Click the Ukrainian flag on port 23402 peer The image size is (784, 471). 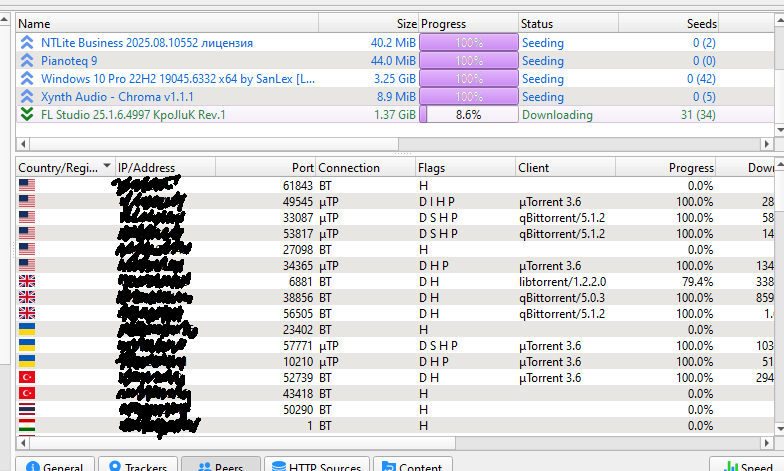pyautogui.click(x=27, y=329)
